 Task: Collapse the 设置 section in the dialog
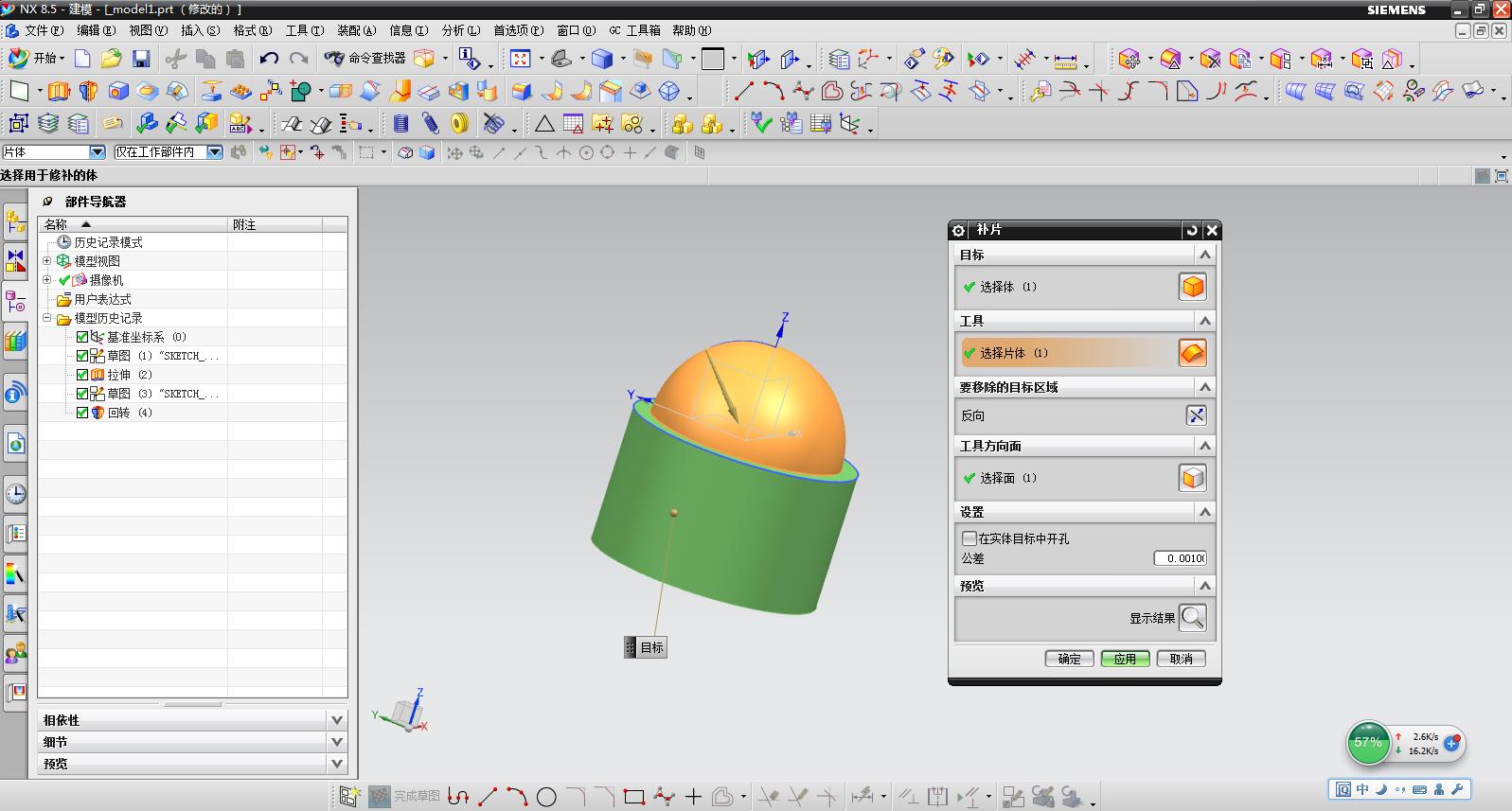(1204, 512)
